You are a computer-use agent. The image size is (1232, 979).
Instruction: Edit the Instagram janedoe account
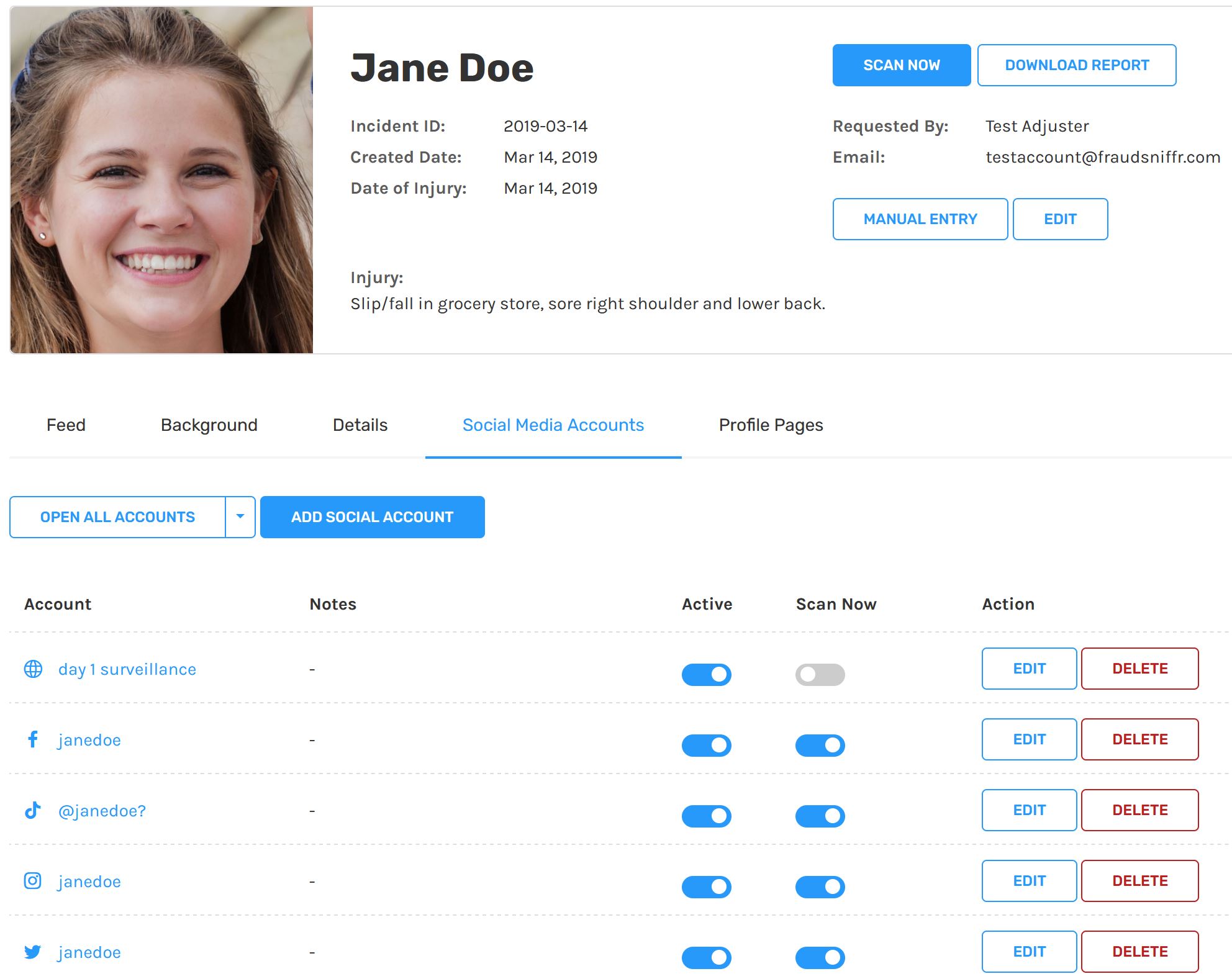(1030, 881)
